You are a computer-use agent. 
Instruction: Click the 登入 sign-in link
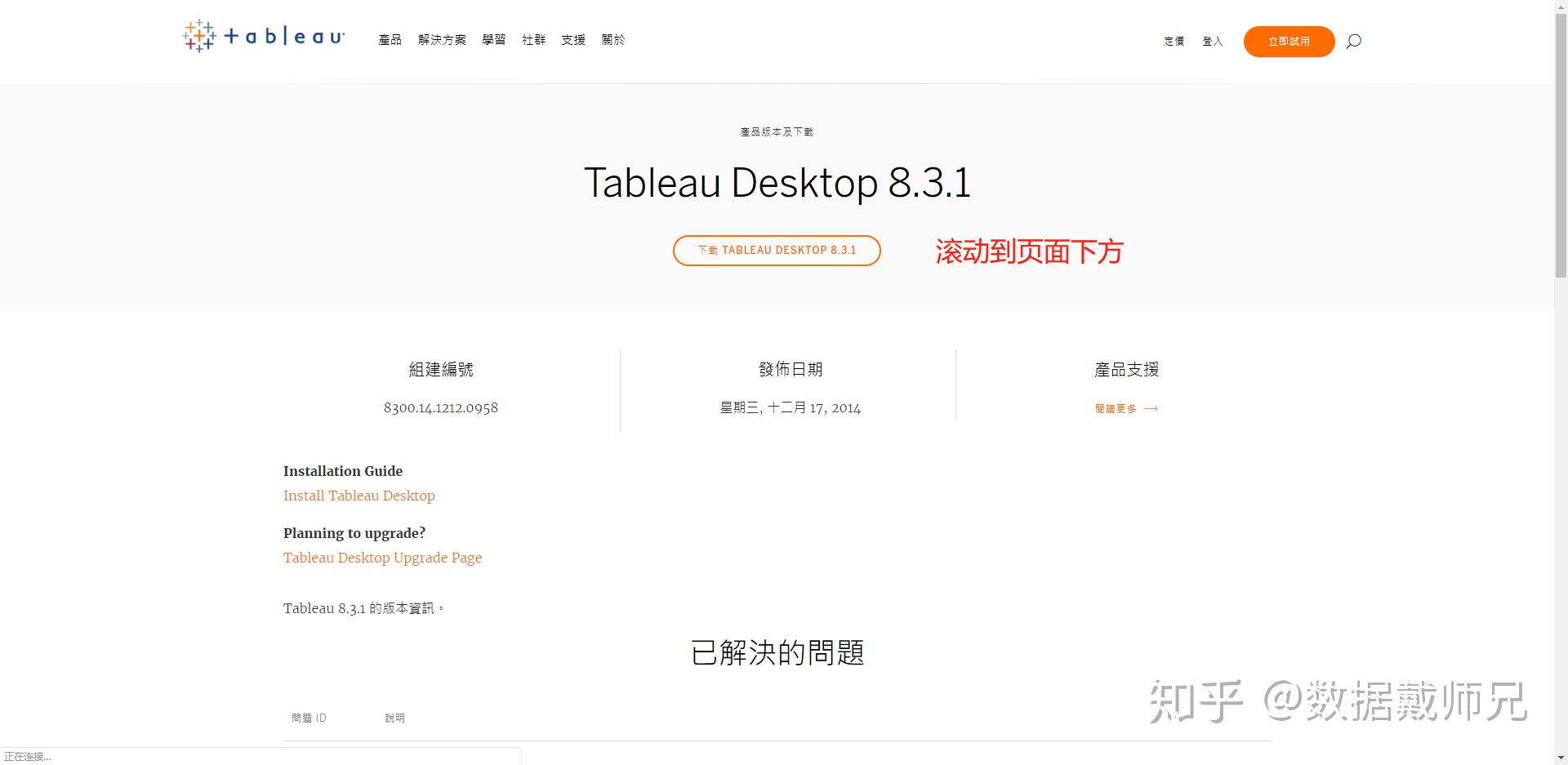(x=1213, y=41)
